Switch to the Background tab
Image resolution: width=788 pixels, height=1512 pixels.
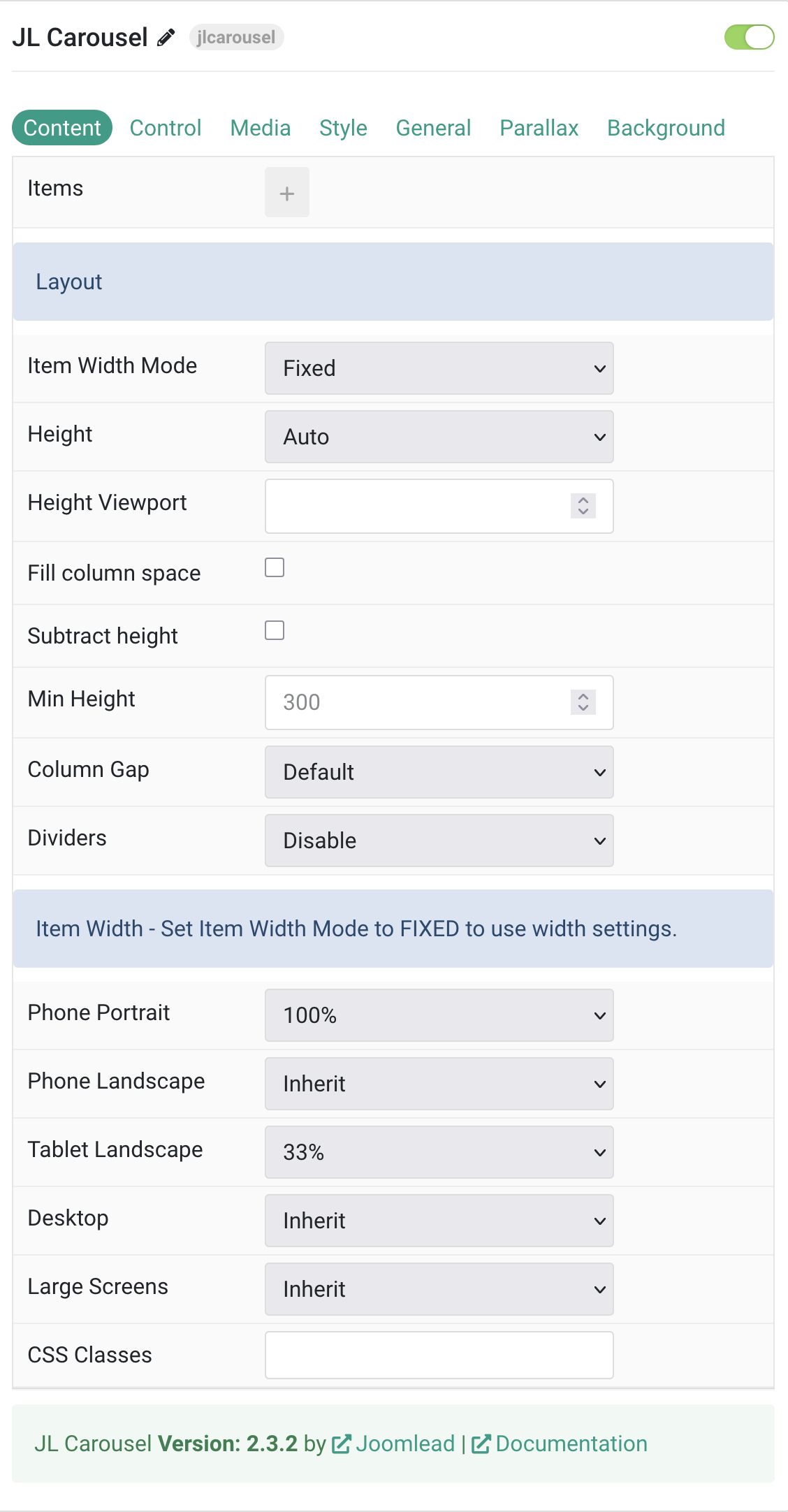coord(666,128)
